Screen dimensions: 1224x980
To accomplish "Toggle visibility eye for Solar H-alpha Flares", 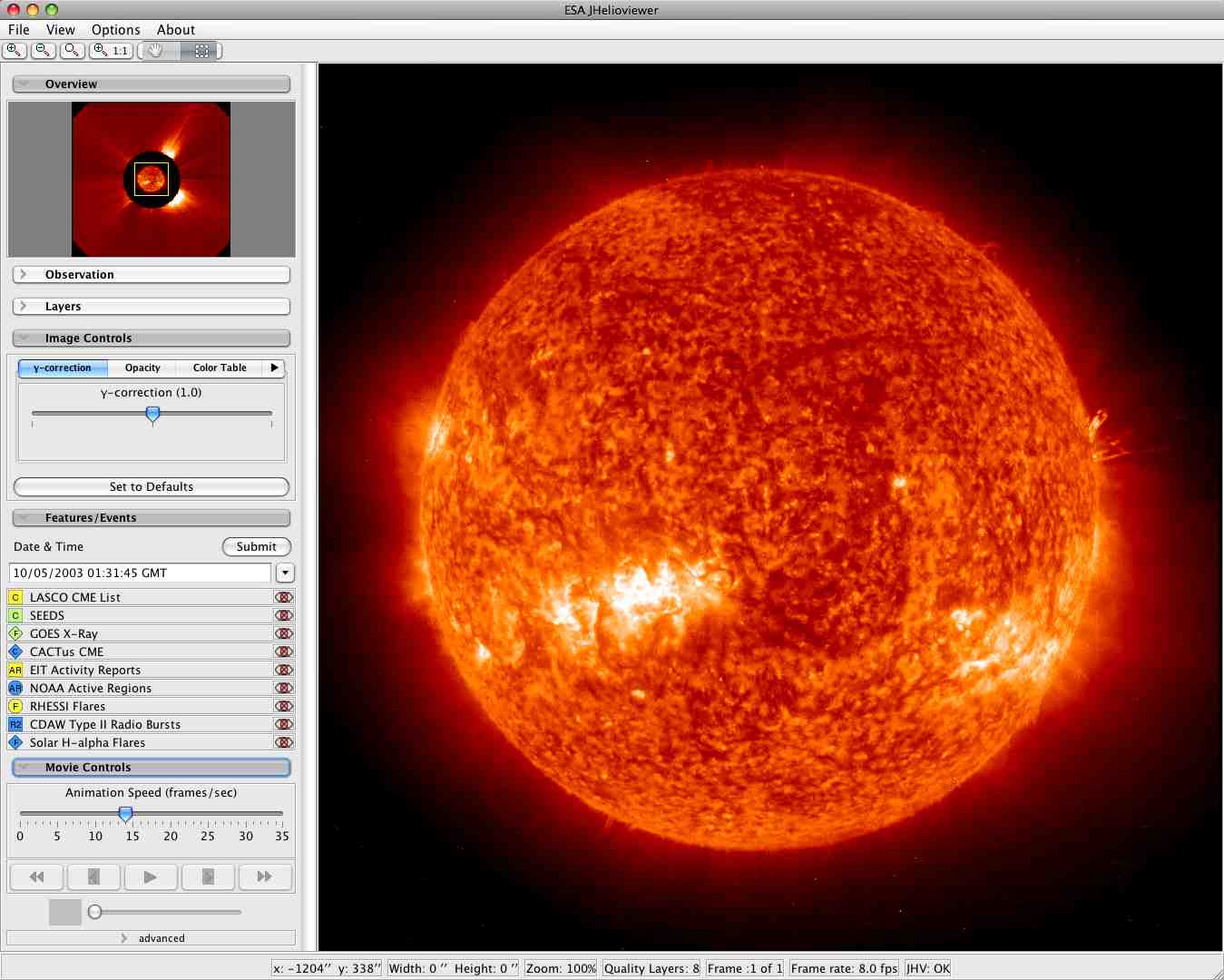I will [284, 742].
